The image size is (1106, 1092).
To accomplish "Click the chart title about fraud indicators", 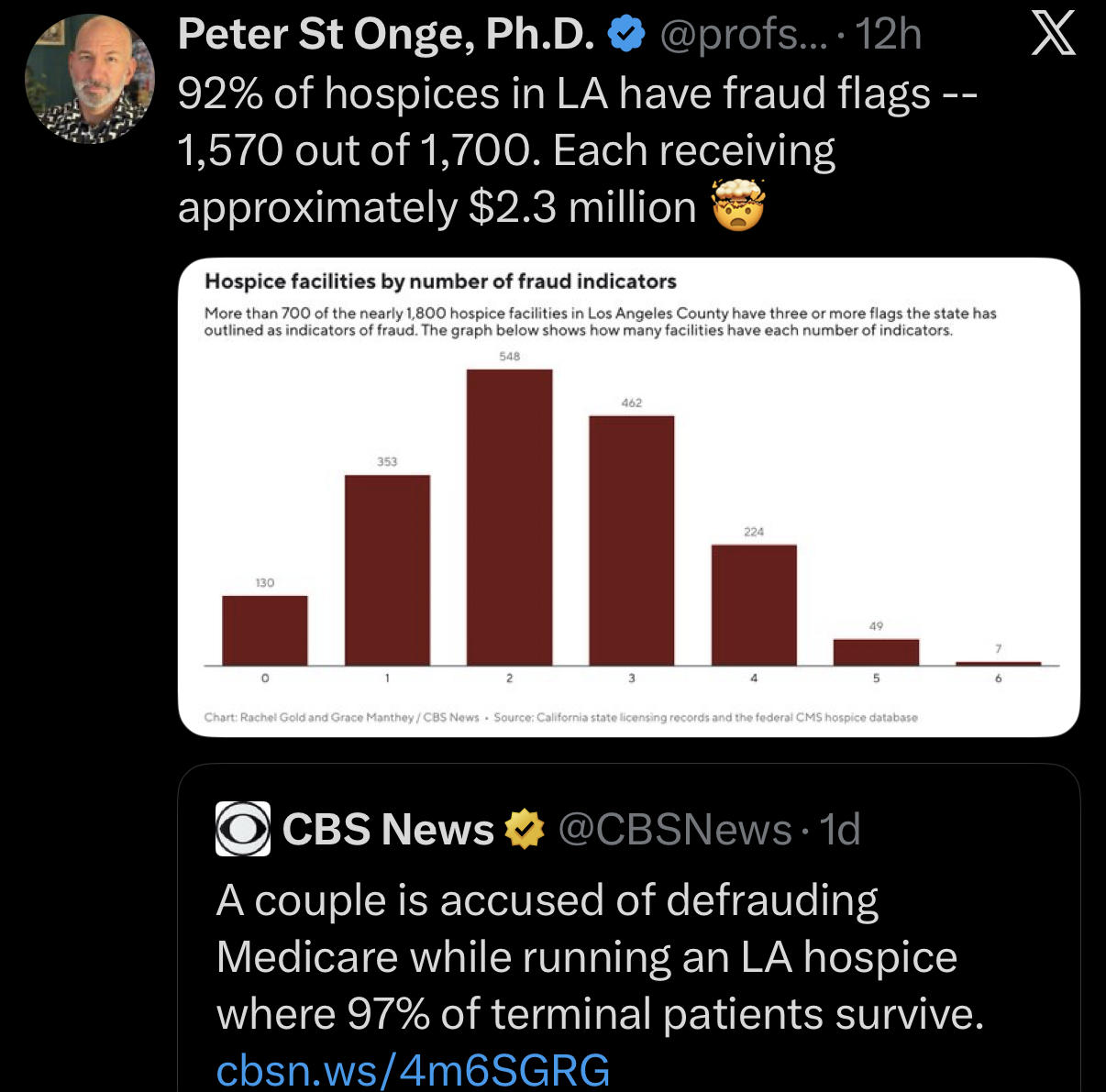I will click(440, 281).
